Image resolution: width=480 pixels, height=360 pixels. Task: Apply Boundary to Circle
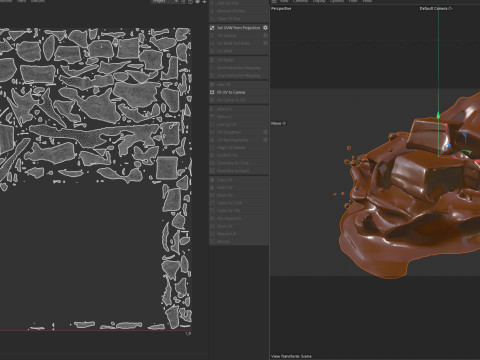coord(239,163)
